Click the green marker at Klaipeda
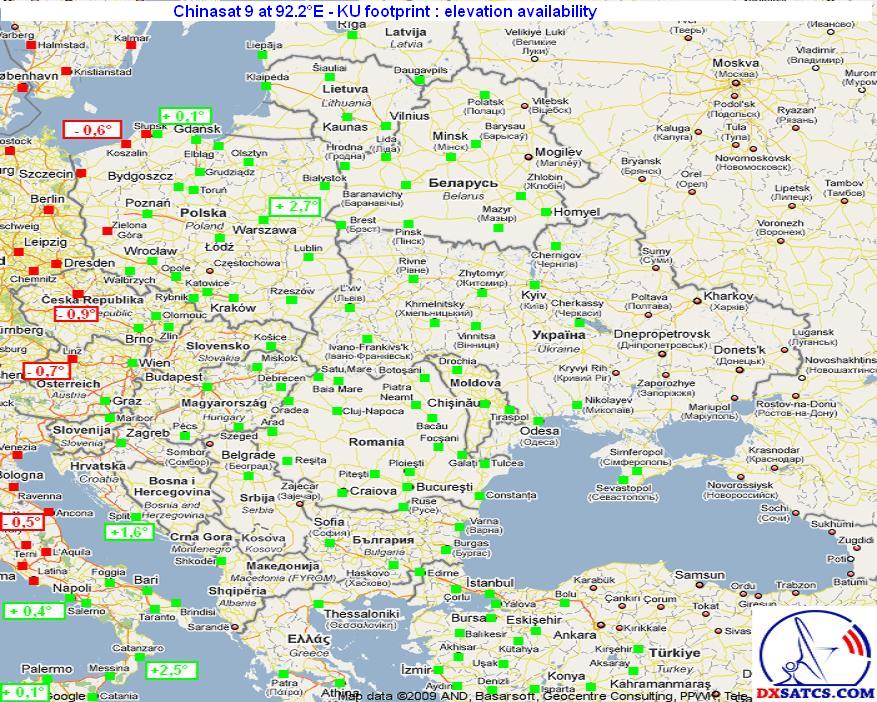This screenshot has width=877, height=702. (265, 87)
